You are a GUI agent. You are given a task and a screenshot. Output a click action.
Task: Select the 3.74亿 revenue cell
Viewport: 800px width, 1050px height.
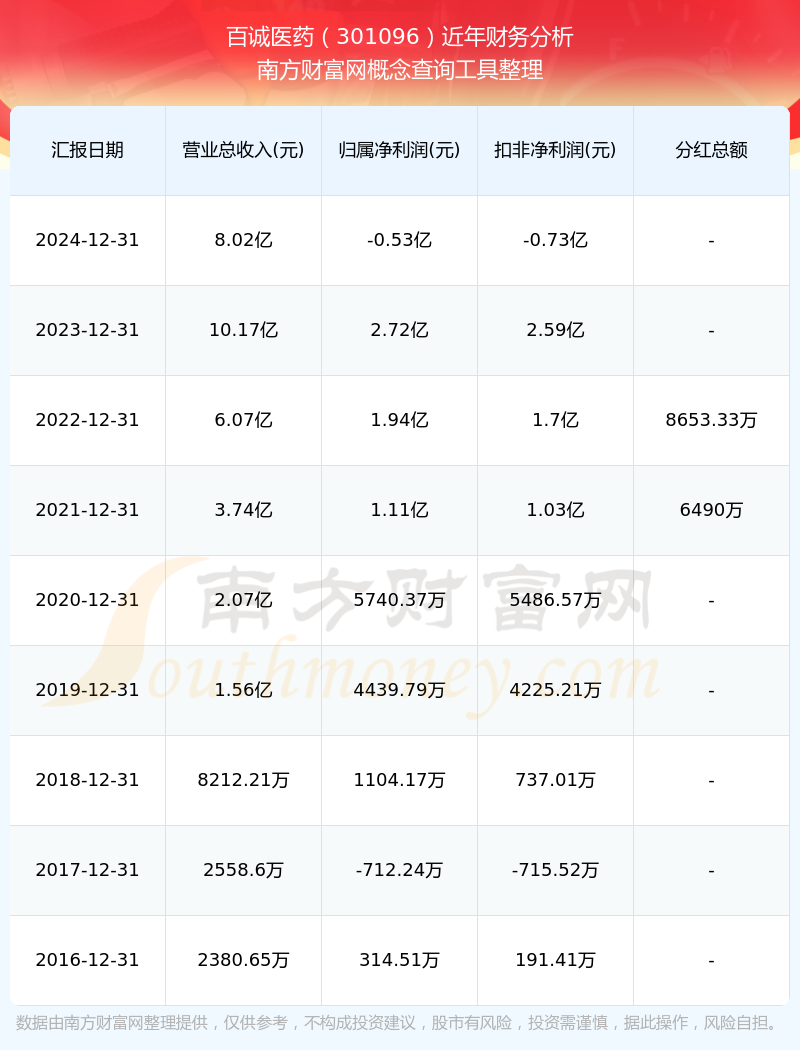click(x=244, y=510)
